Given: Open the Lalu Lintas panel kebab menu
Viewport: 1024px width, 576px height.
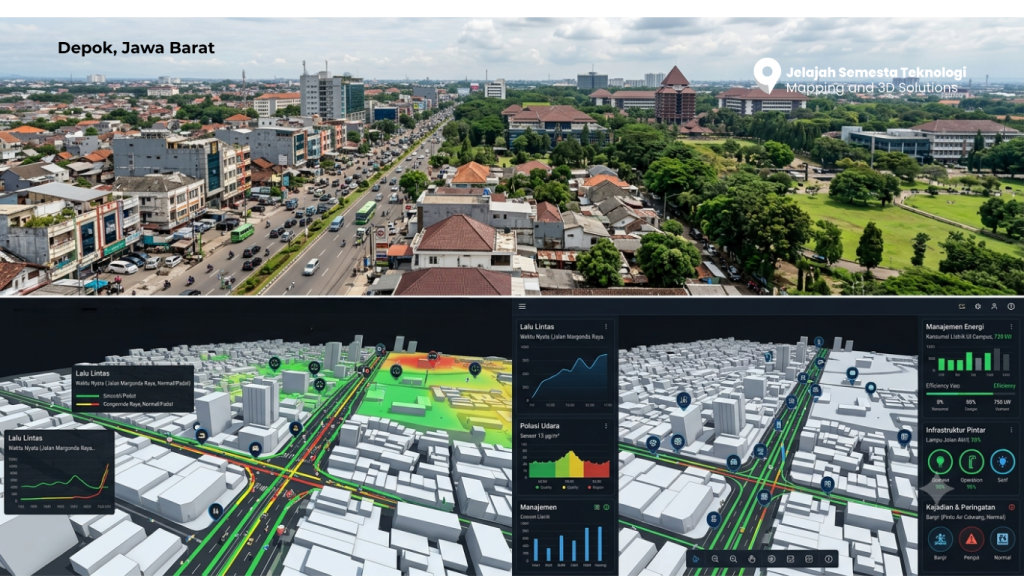Looking at the screenshot, I should click(606, 327).
